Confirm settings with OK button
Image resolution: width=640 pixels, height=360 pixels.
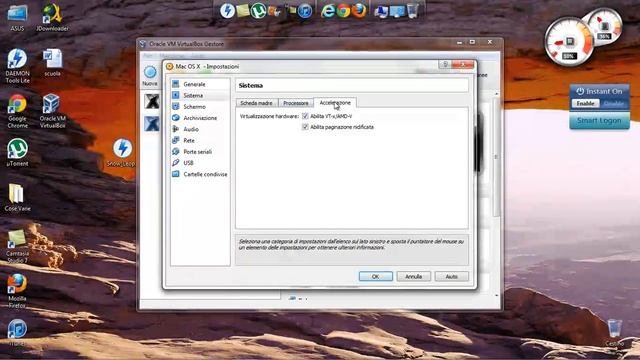click(376, 276)
